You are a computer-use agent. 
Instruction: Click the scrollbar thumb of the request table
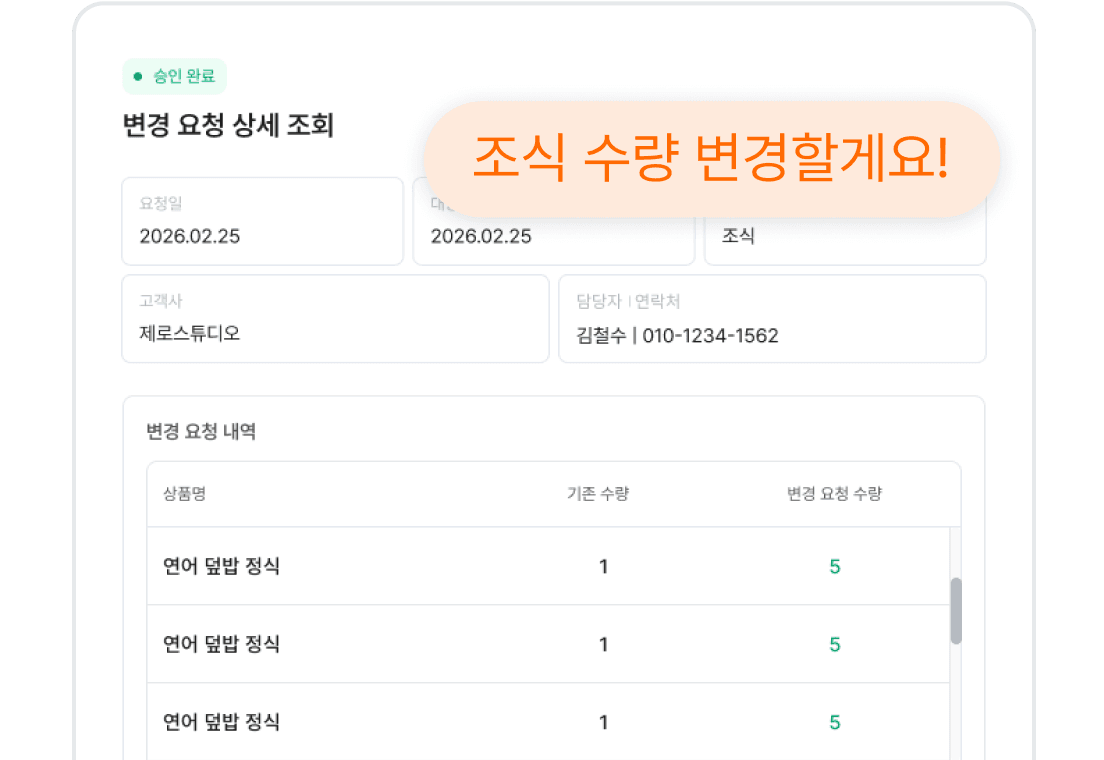[955, 611]
